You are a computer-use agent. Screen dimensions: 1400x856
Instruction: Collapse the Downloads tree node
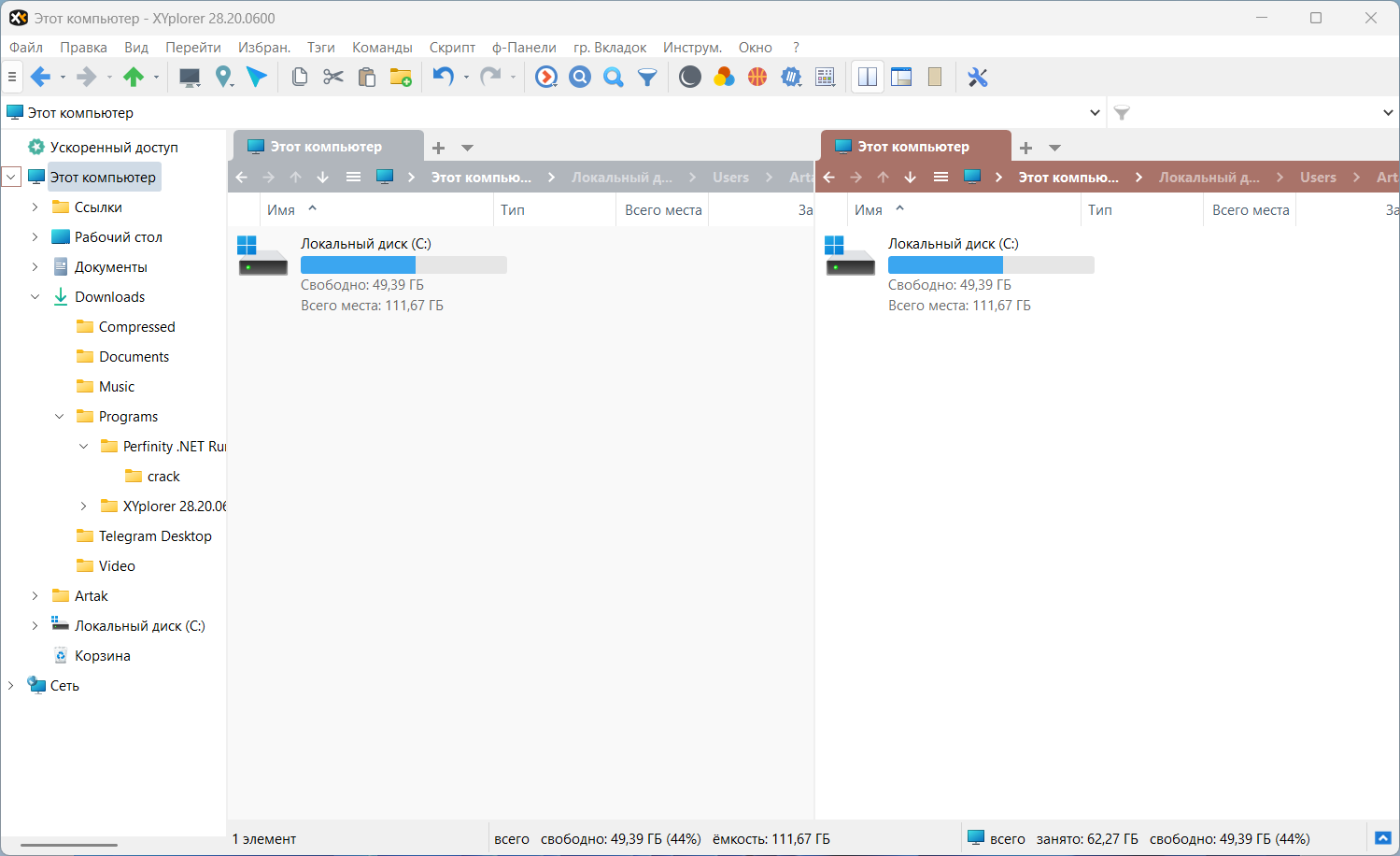35,297
